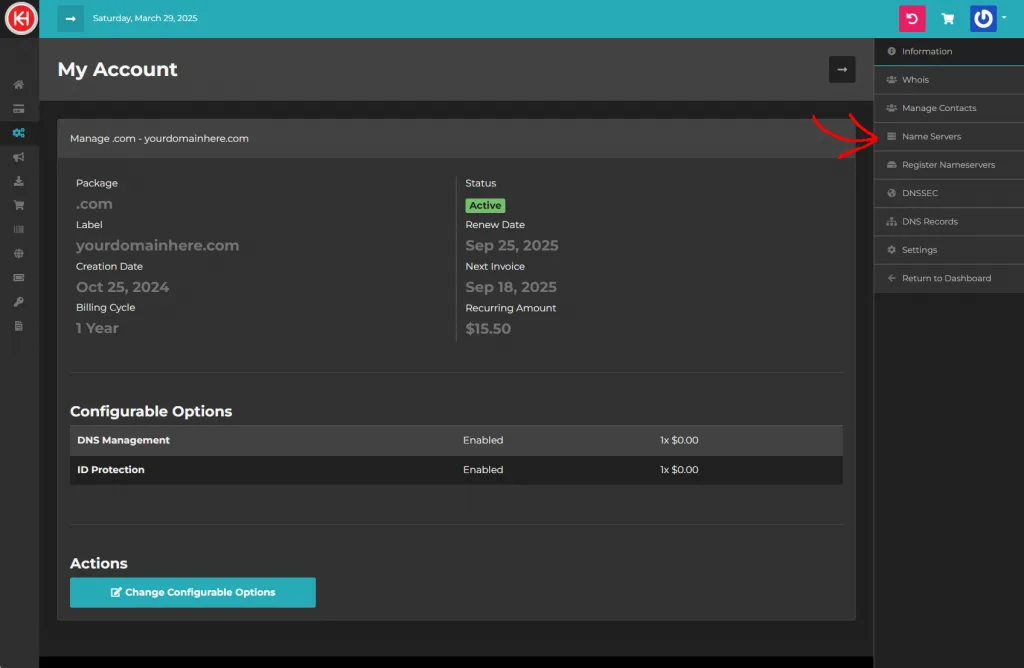Select the gears services icon in sidebar
1024x668 pixels.
point(18,133)
